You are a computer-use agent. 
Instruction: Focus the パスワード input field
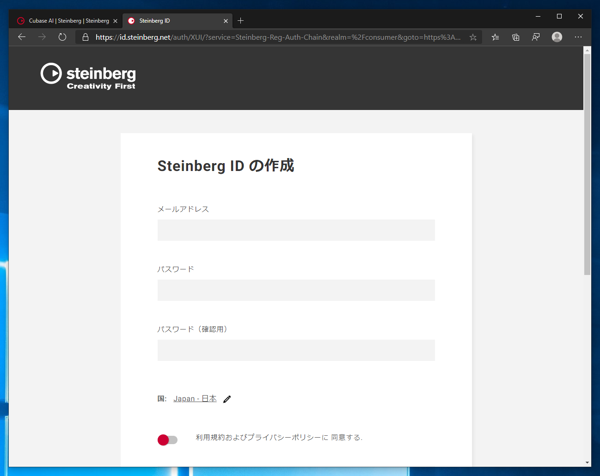pos(296,290)
